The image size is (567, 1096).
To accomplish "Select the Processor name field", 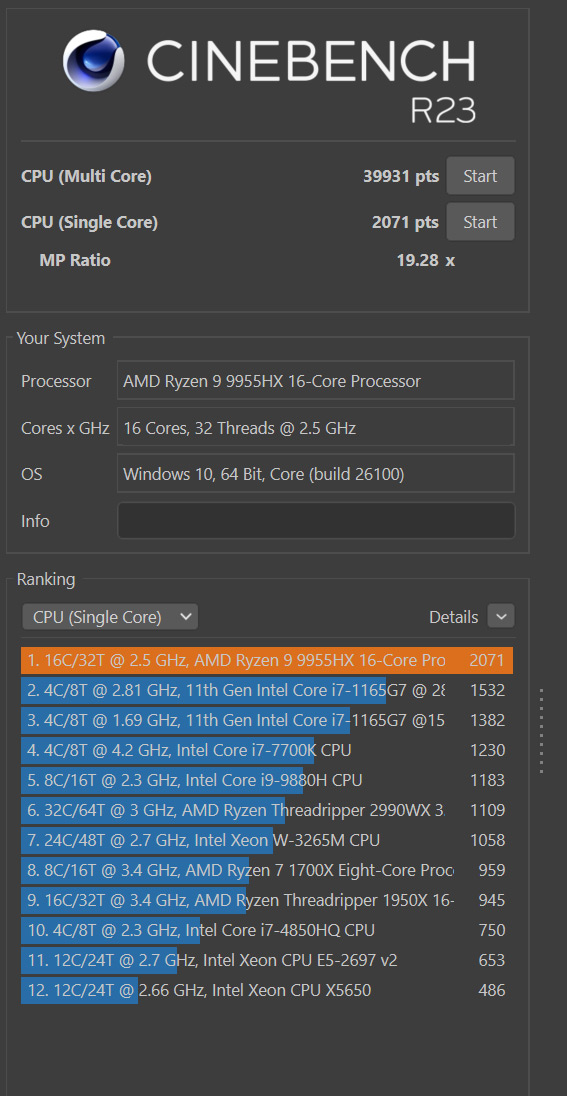I will 316,381.
